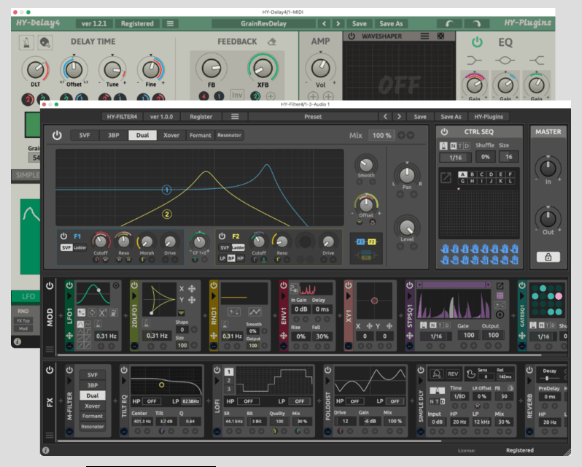Click the F1 F2 filter routing icon
This screenshot has height=467, width=582.
click(366, 242)
